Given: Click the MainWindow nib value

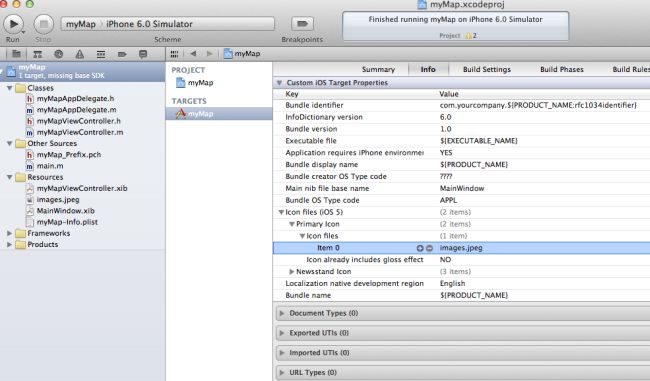Looking at the screenshot, I should [x=462, y=188].
